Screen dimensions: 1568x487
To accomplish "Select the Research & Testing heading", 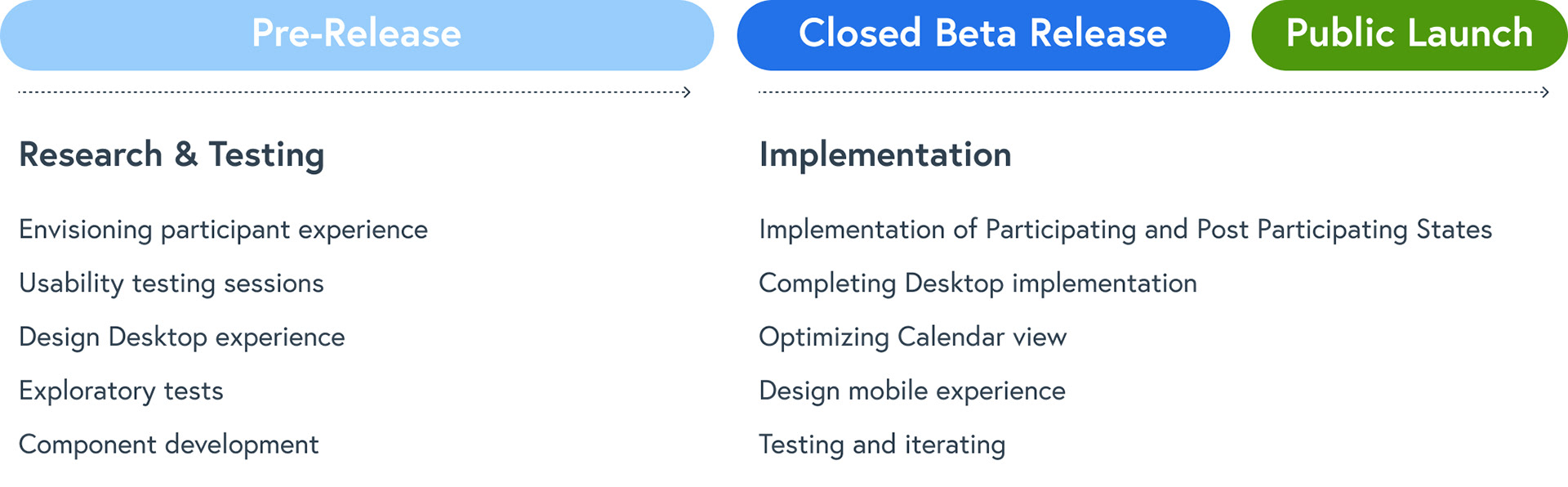I will coord(171,155).
